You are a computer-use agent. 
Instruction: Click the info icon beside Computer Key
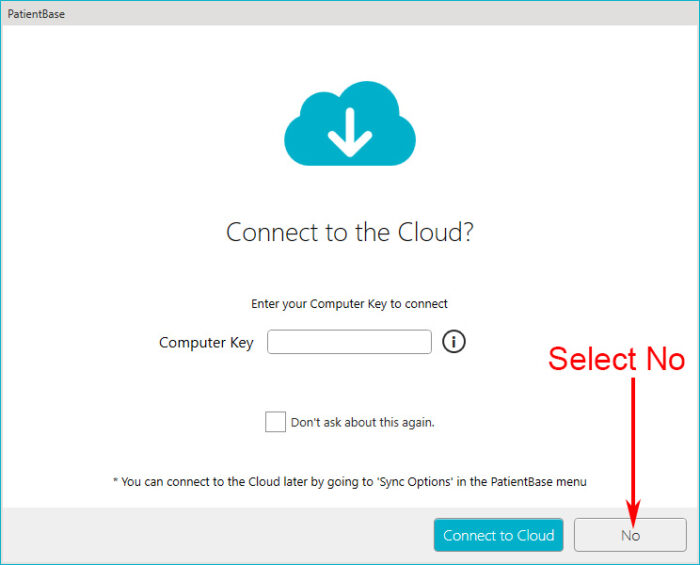click(454, 342)
